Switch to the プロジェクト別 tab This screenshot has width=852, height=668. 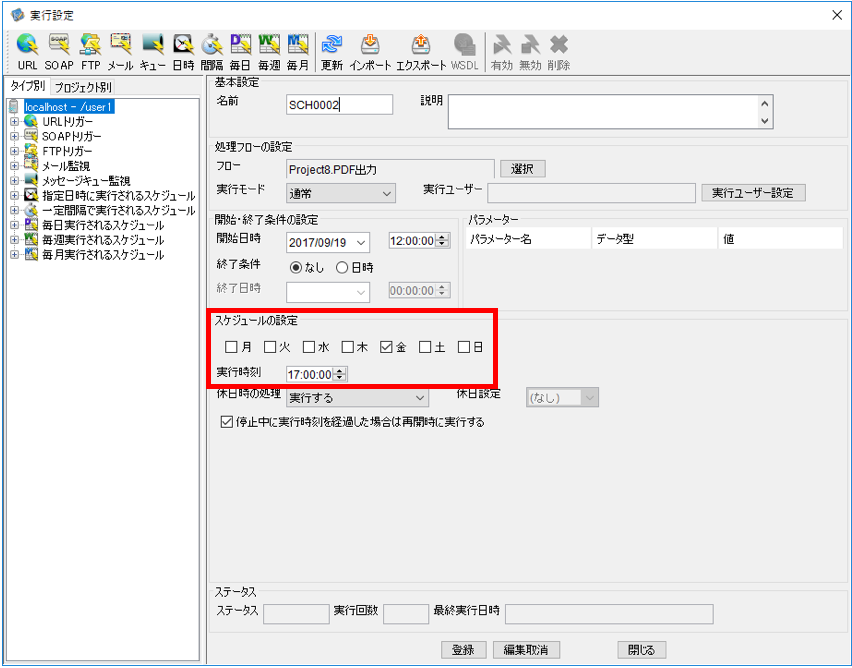click(83, 87)
